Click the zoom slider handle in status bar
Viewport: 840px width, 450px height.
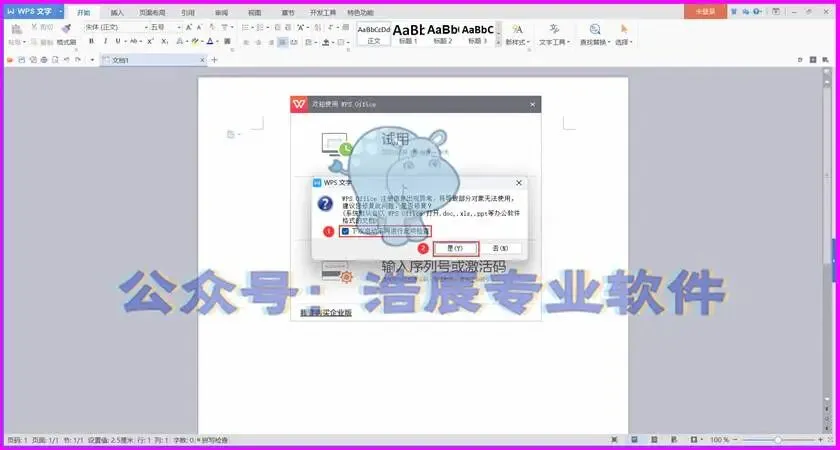(x=778, y=440)
